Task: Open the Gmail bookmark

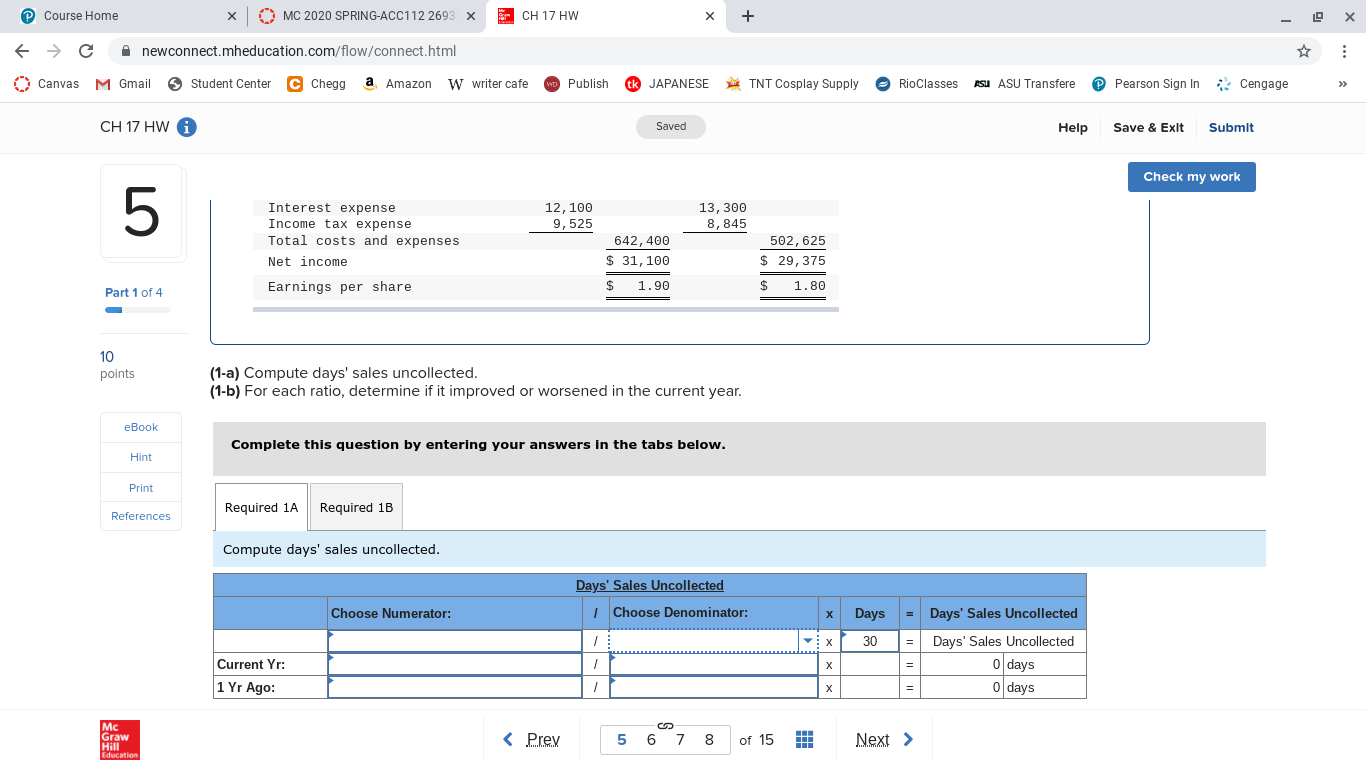Action: point(123,84)
